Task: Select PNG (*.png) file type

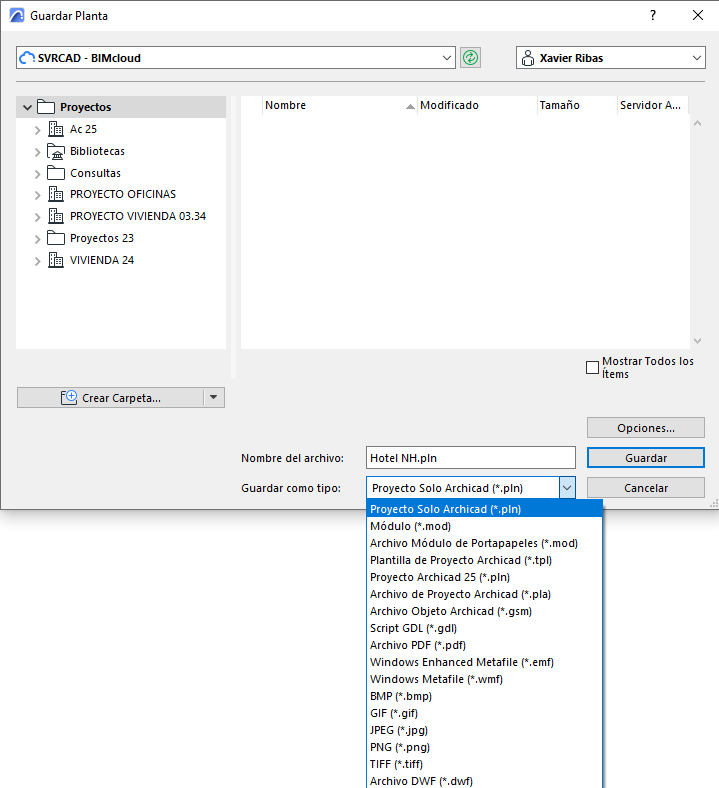Action: (485, 747)
